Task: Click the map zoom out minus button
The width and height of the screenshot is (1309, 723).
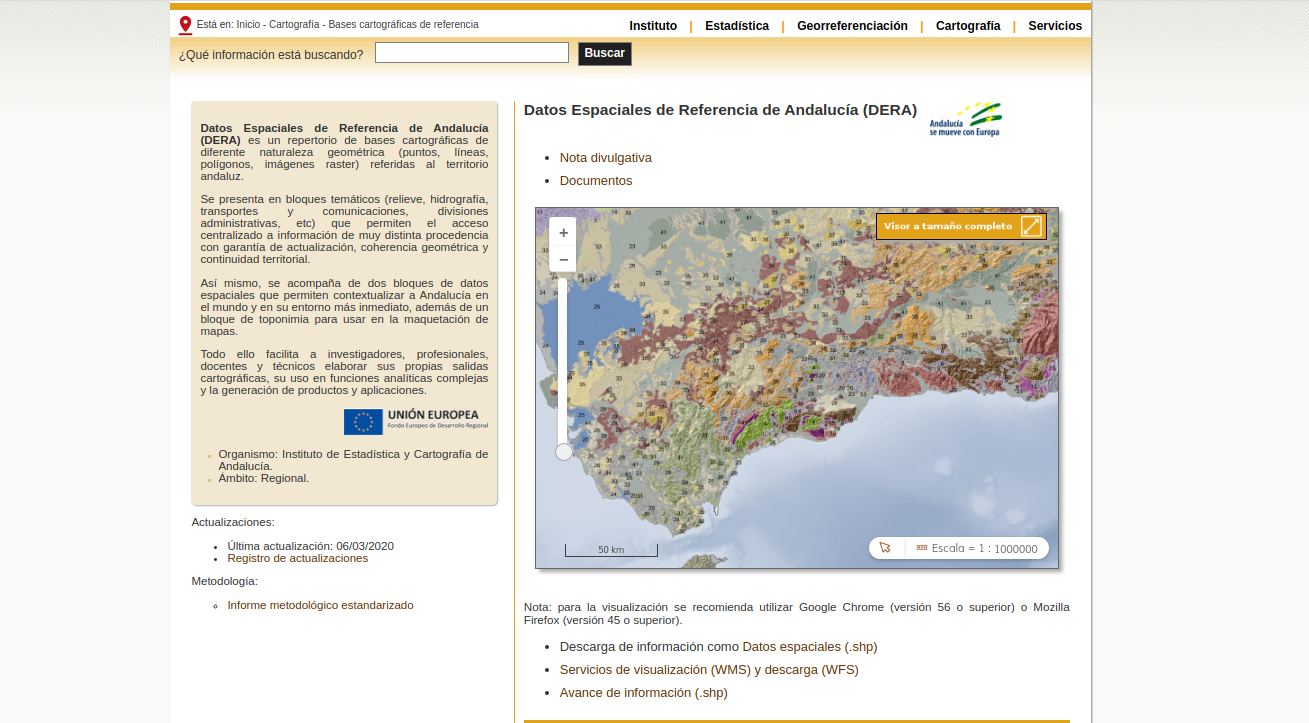Action: click(563, 260)
